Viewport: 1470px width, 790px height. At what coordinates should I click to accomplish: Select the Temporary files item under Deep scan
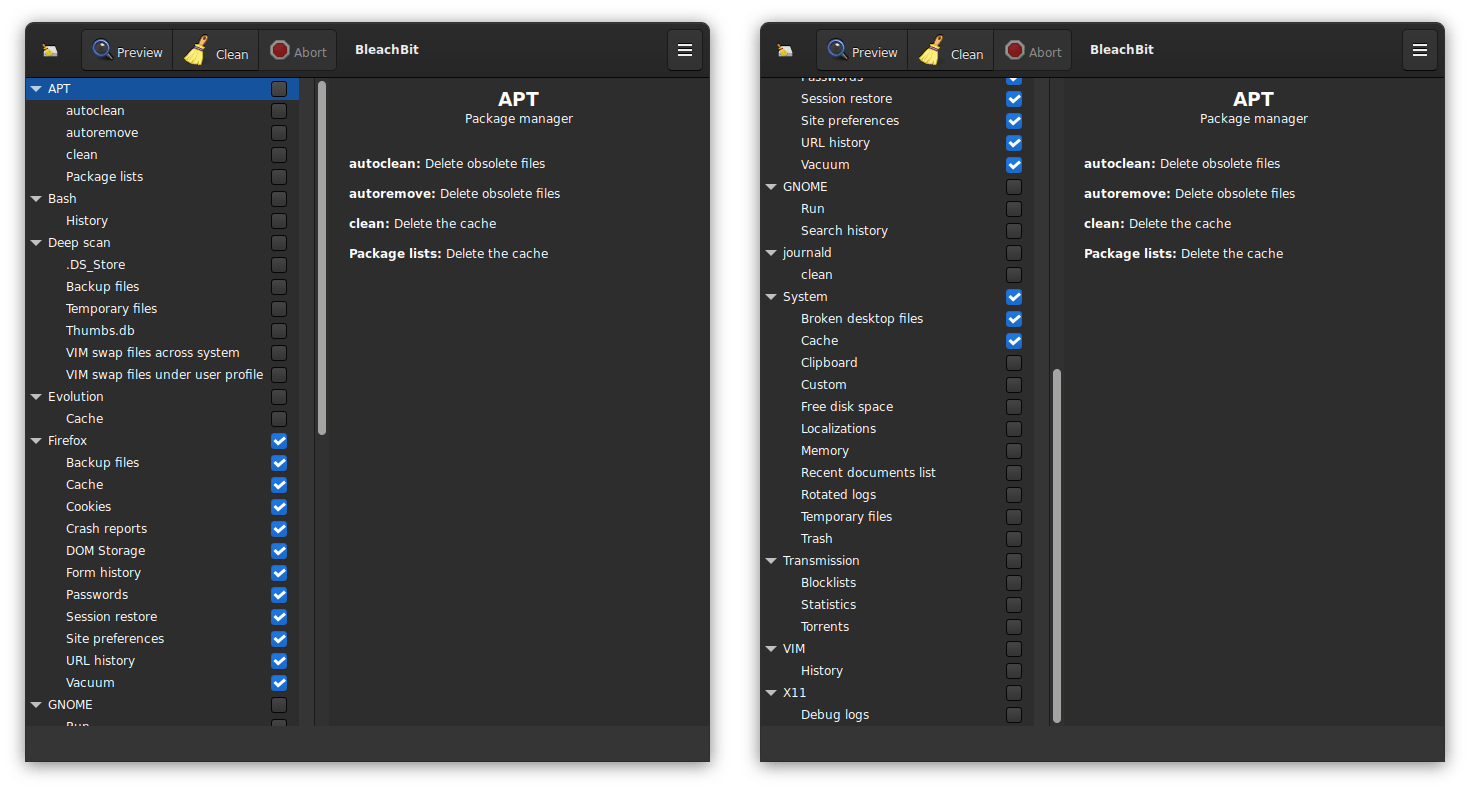[112, 309]
